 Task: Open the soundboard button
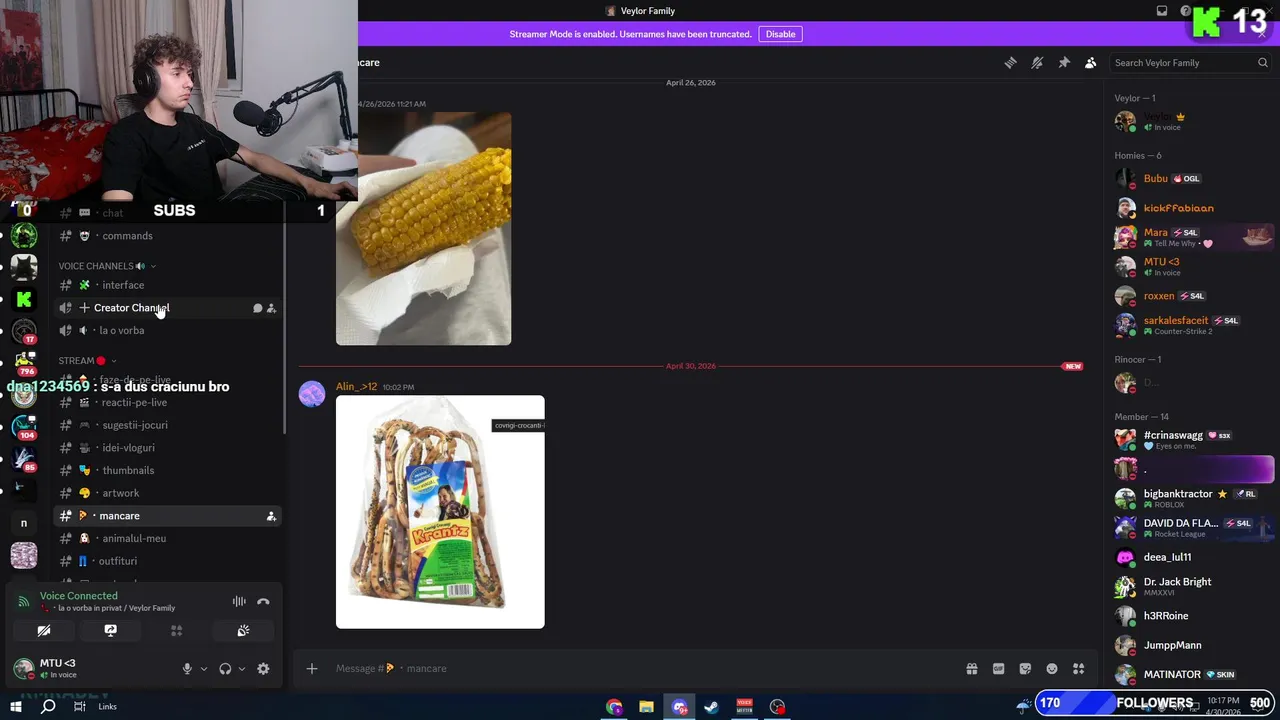click(x=243, y=631)
